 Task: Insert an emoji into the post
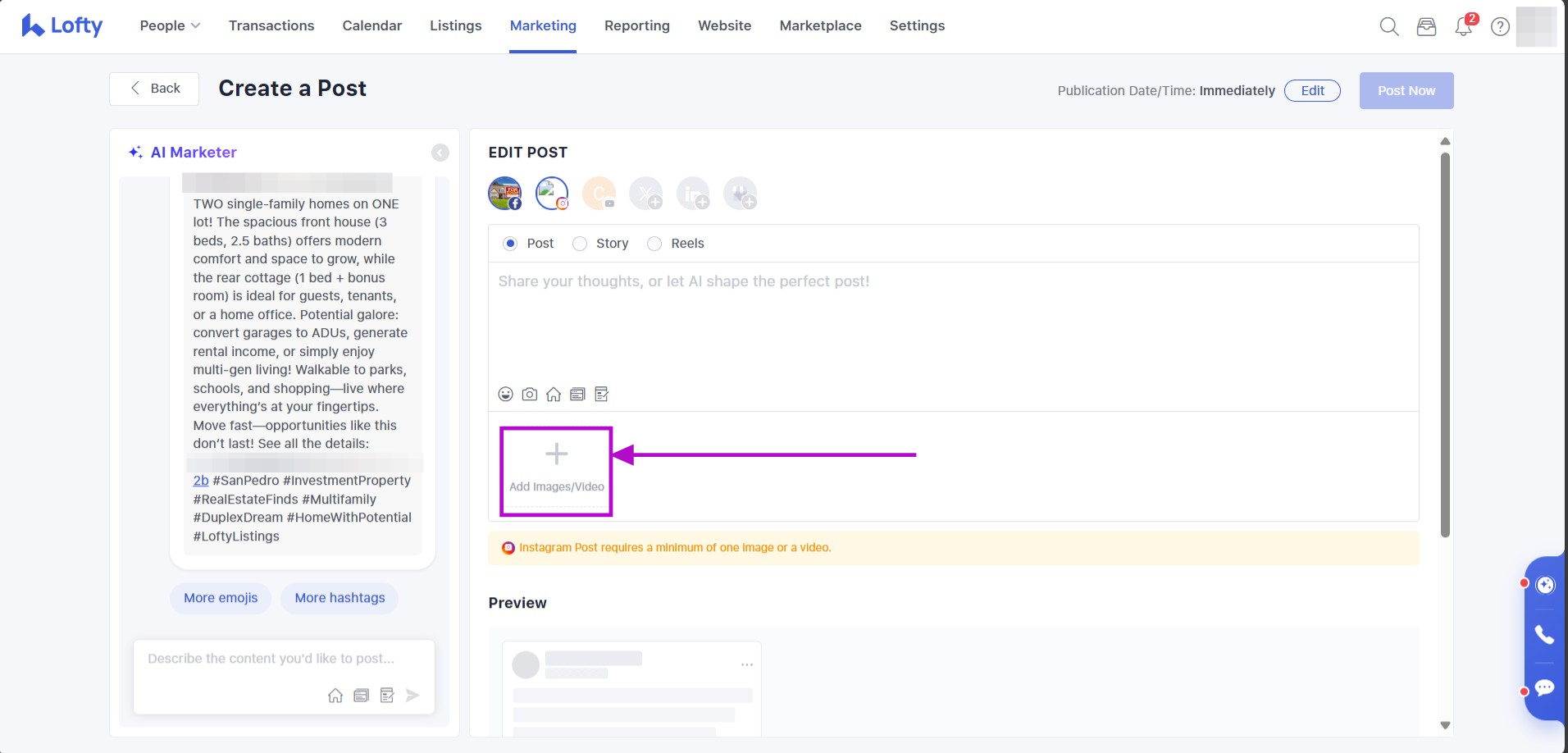[506, 395]
